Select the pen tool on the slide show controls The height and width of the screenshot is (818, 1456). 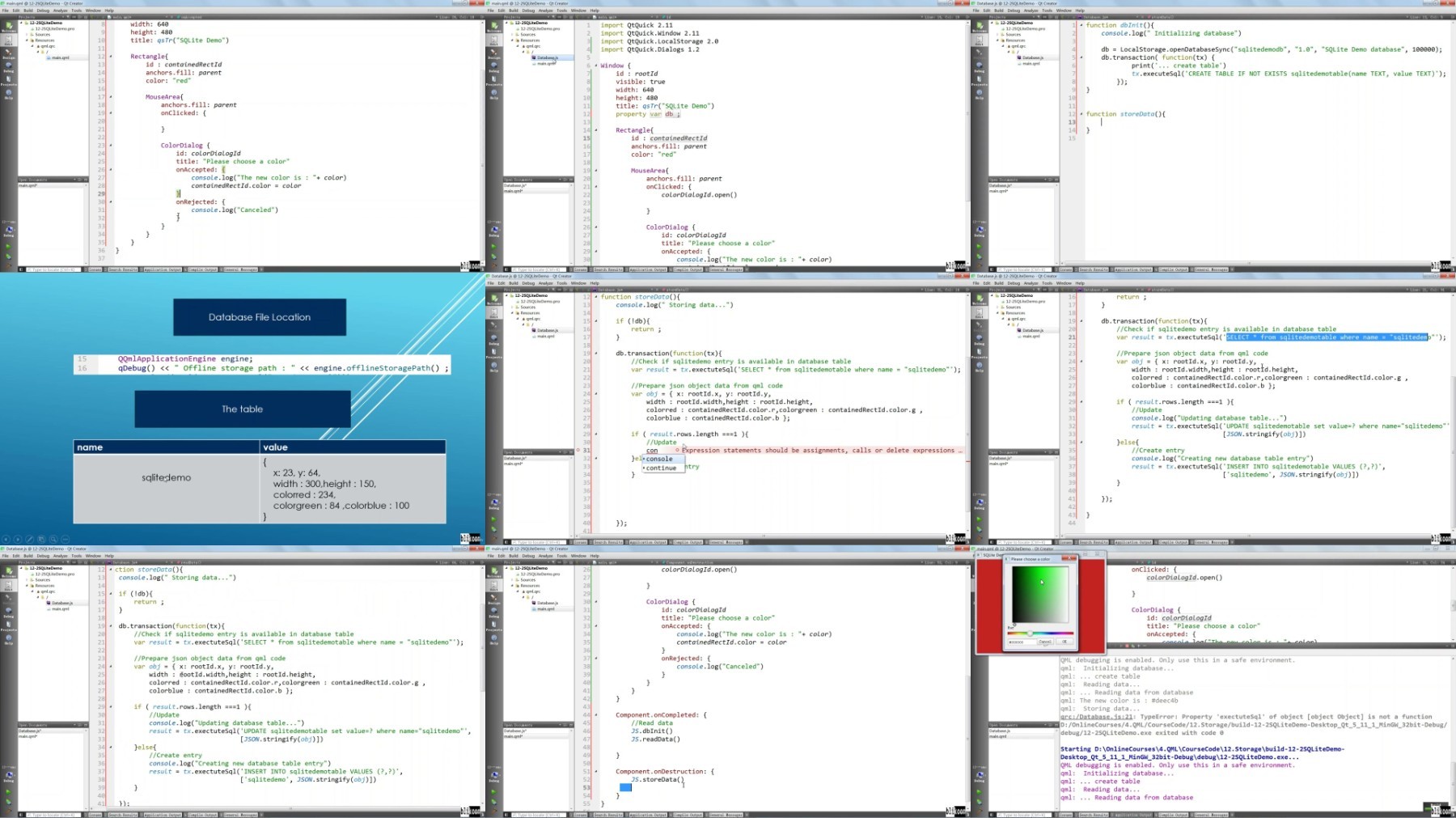[30, 539]
